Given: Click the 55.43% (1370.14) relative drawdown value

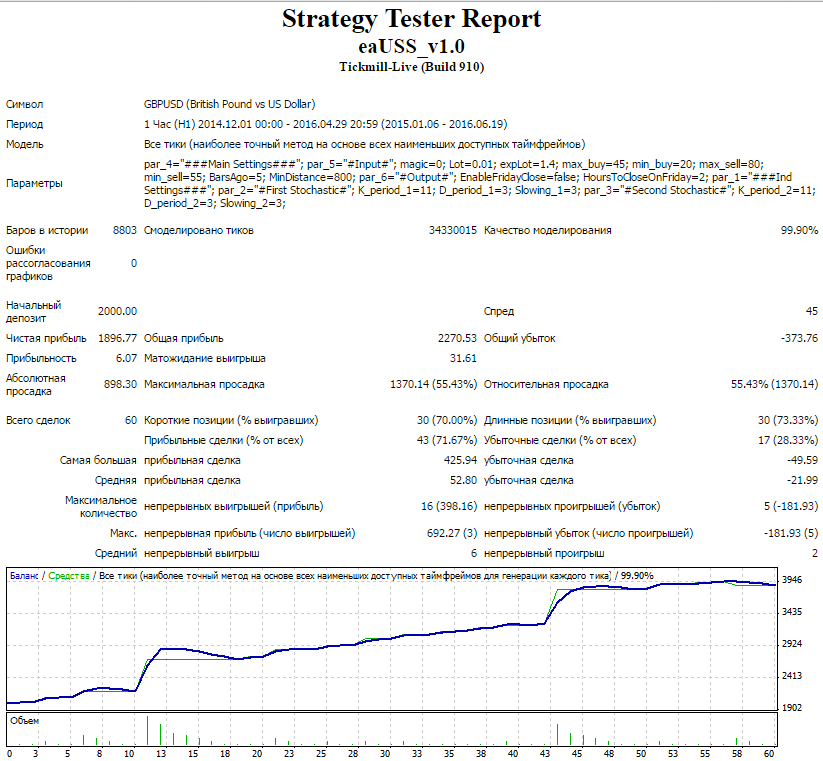Looking at the screenshot, I should point(774,384).
